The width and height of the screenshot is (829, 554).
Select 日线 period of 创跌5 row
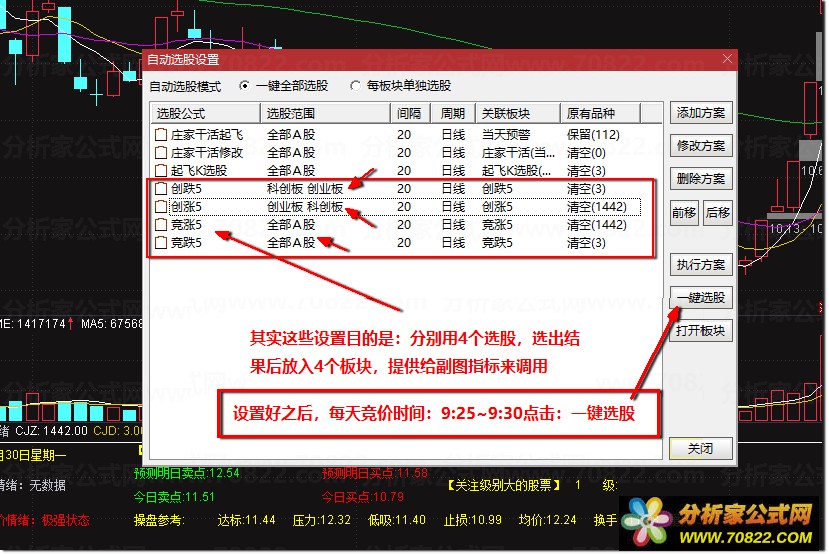454,189
